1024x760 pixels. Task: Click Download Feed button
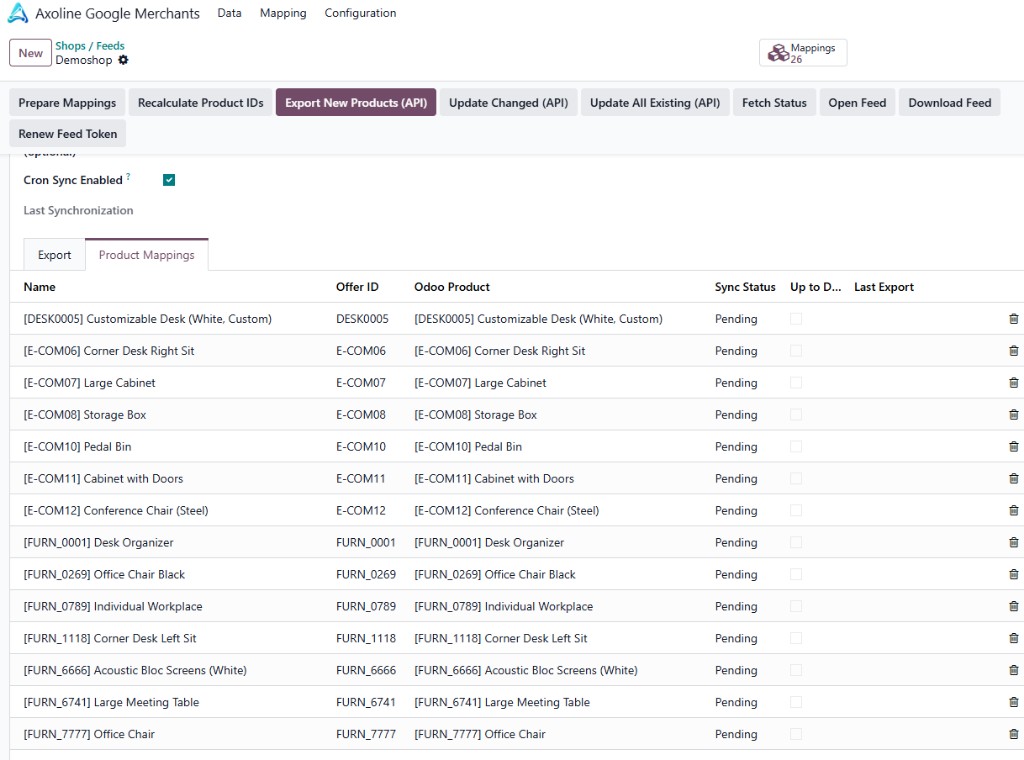click(x=950, y=103)
